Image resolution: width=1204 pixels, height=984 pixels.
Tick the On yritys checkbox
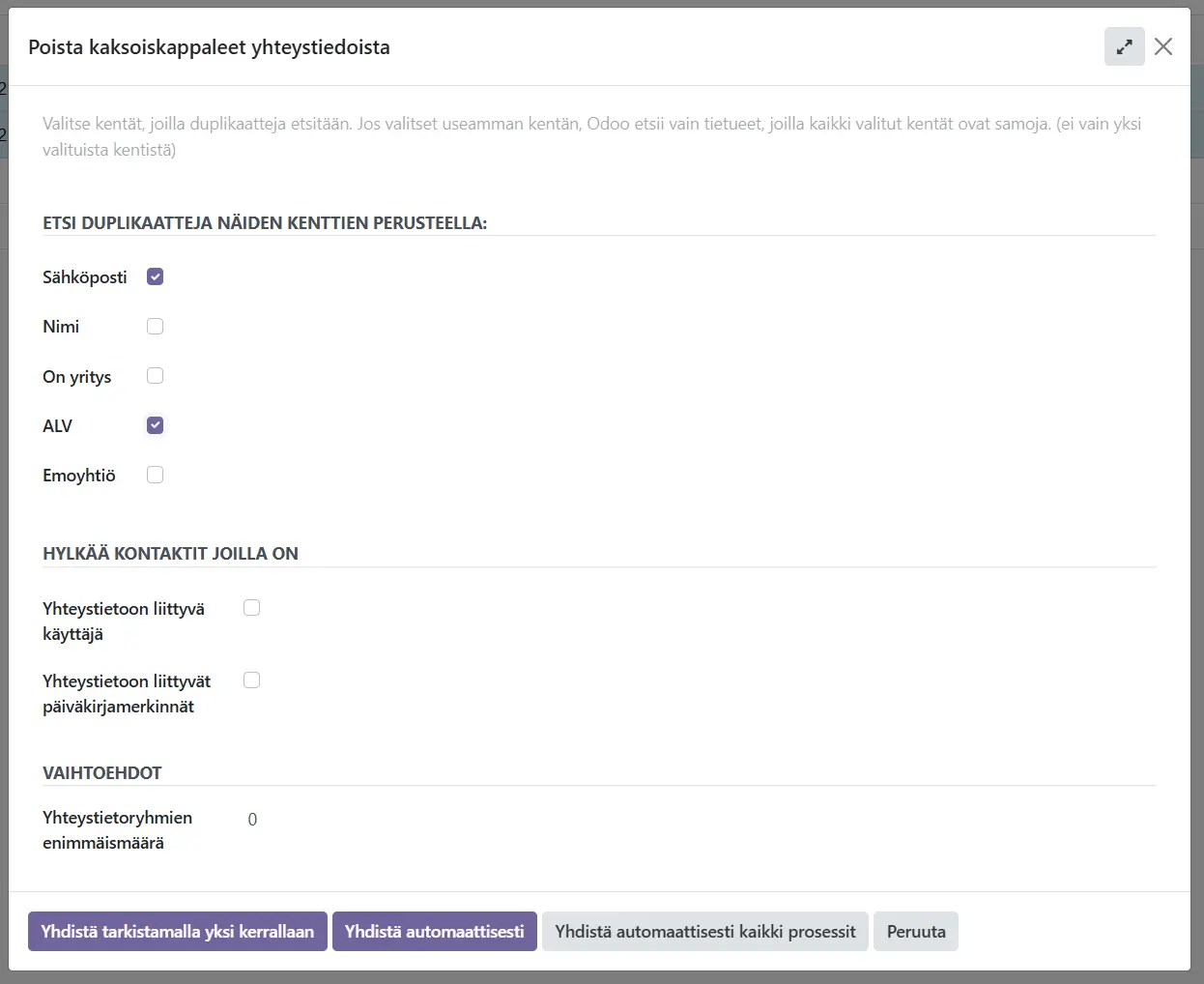155,376
